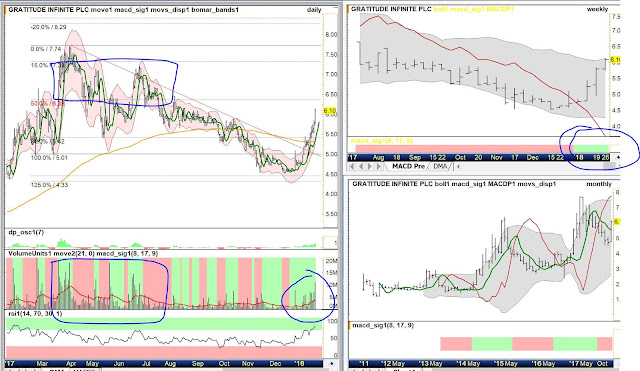Click 8.00 on the daily price axis
Image resolution: width=640 pixels, height=371 pixels.
(x=331, y=35)
